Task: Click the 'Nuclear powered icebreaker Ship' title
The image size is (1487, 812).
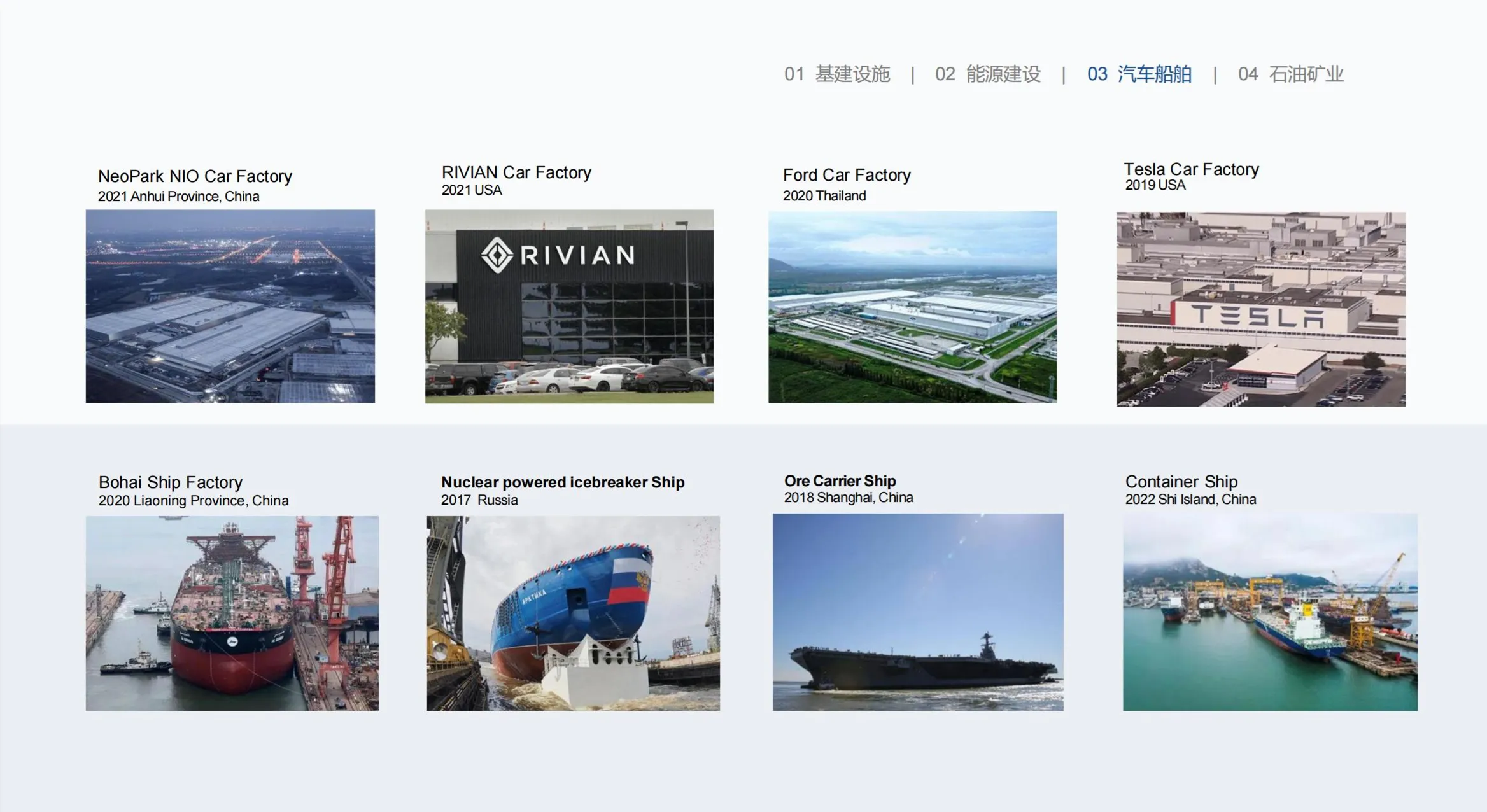Action: (x=563, y=482)
